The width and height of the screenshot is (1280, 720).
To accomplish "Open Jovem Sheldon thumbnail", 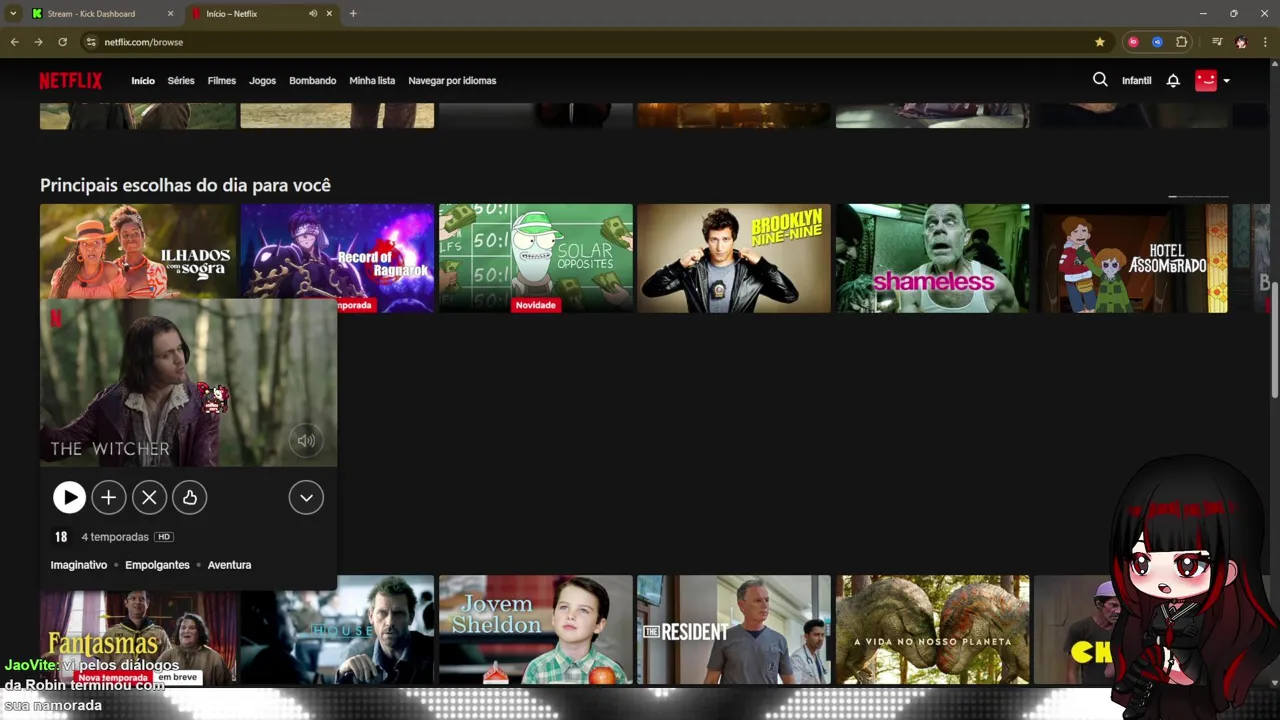I will pyautogui.click(x=536, y=630).
